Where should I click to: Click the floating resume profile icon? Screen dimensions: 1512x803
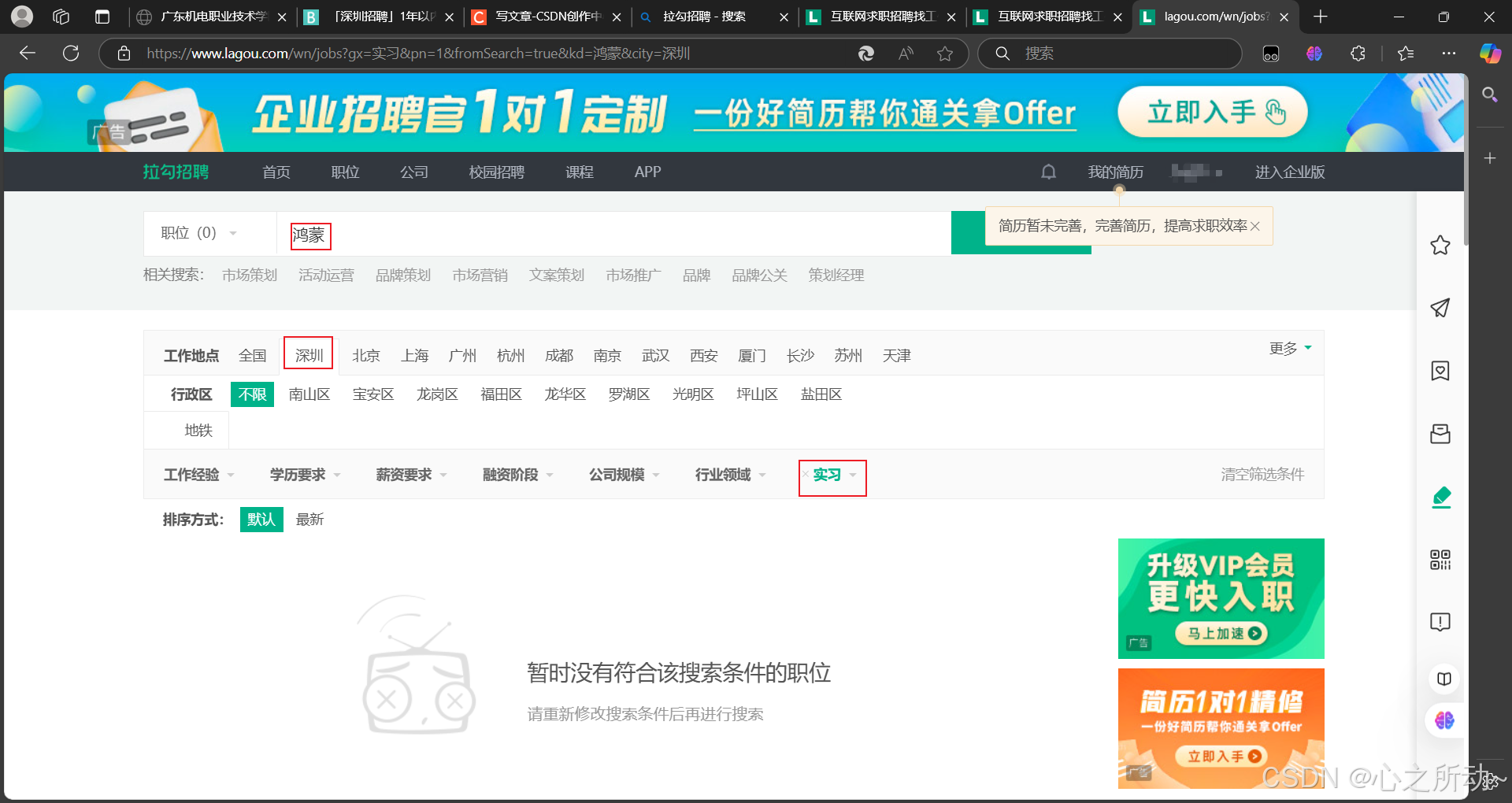[1440, 371]
